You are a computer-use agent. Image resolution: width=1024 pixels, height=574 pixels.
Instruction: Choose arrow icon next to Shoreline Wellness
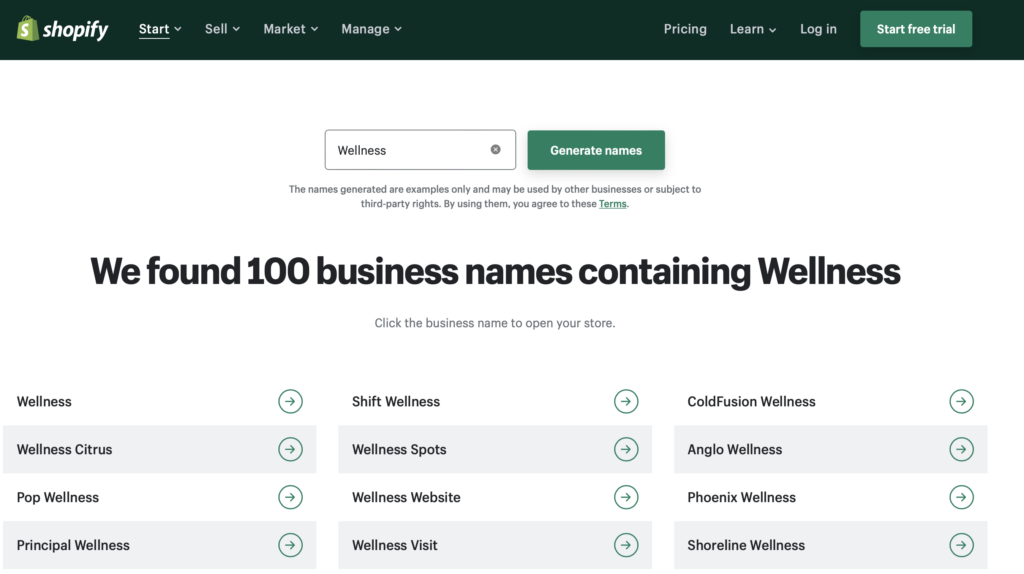point(961,545)
